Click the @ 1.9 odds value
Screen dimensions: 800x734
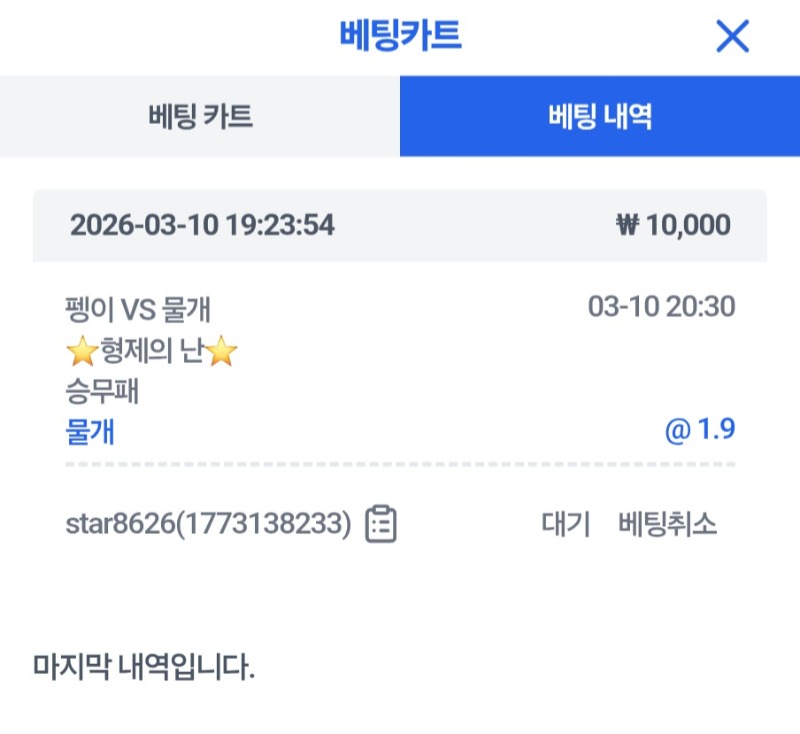[x=700, y=430]
